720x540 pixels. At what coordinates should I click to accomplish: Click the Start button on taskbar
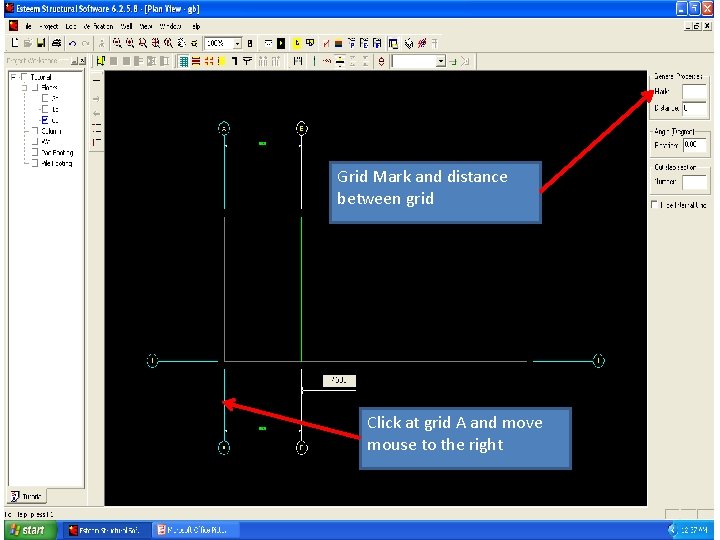tap(28, 530)
